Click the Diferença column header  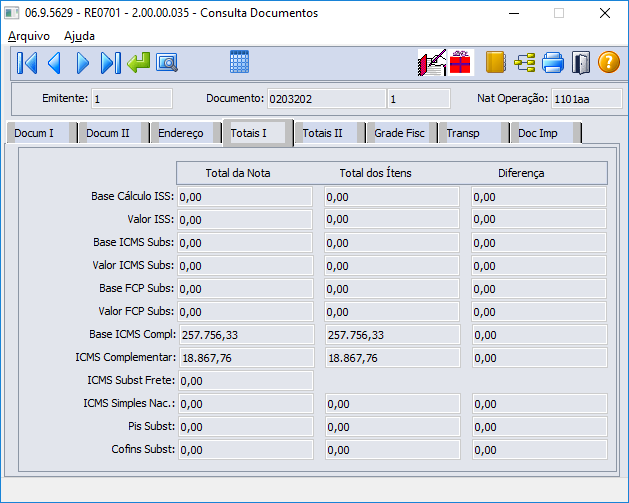pos(521,173)
